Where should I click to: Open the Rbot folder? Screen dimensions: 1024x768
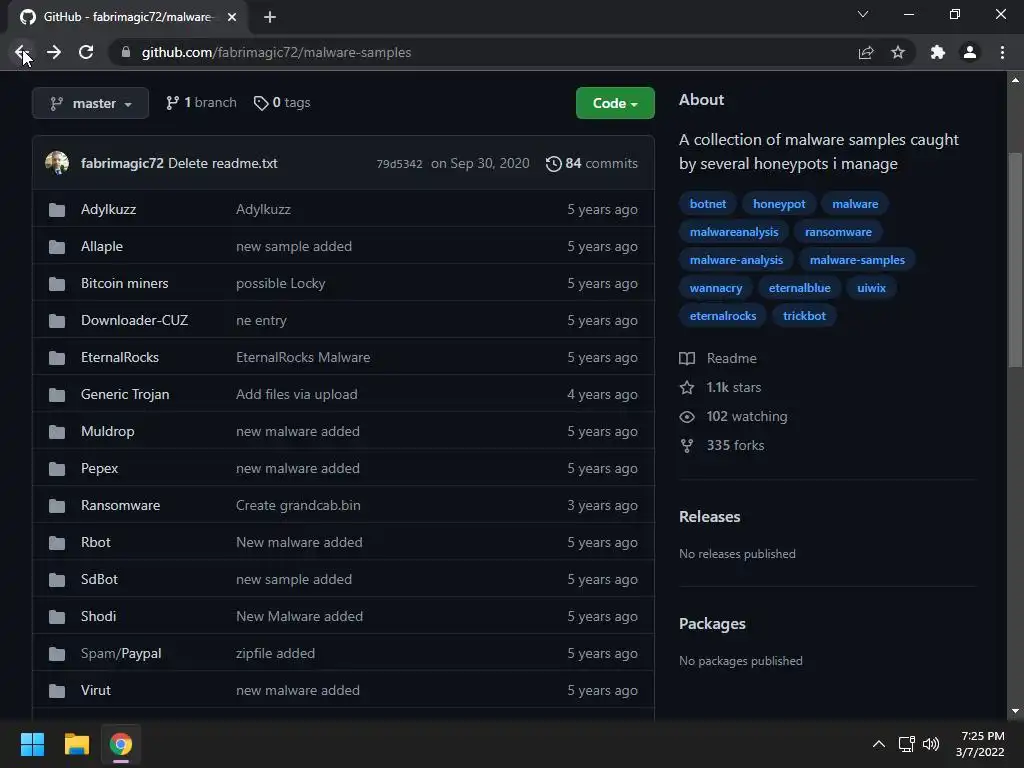point(96,543)
